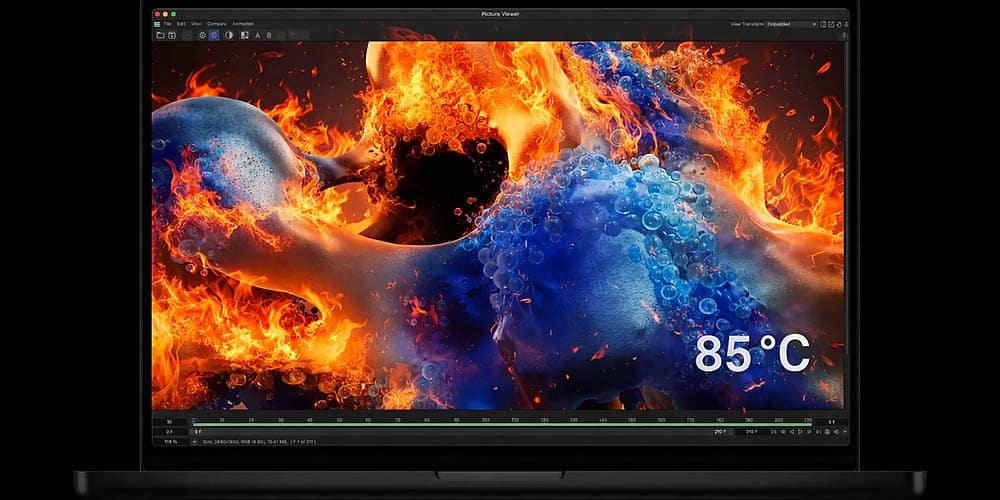The height and width of the screenshot is (500, 1000).
Task: Click the end frame input field
Action: [x=752, y=432]
